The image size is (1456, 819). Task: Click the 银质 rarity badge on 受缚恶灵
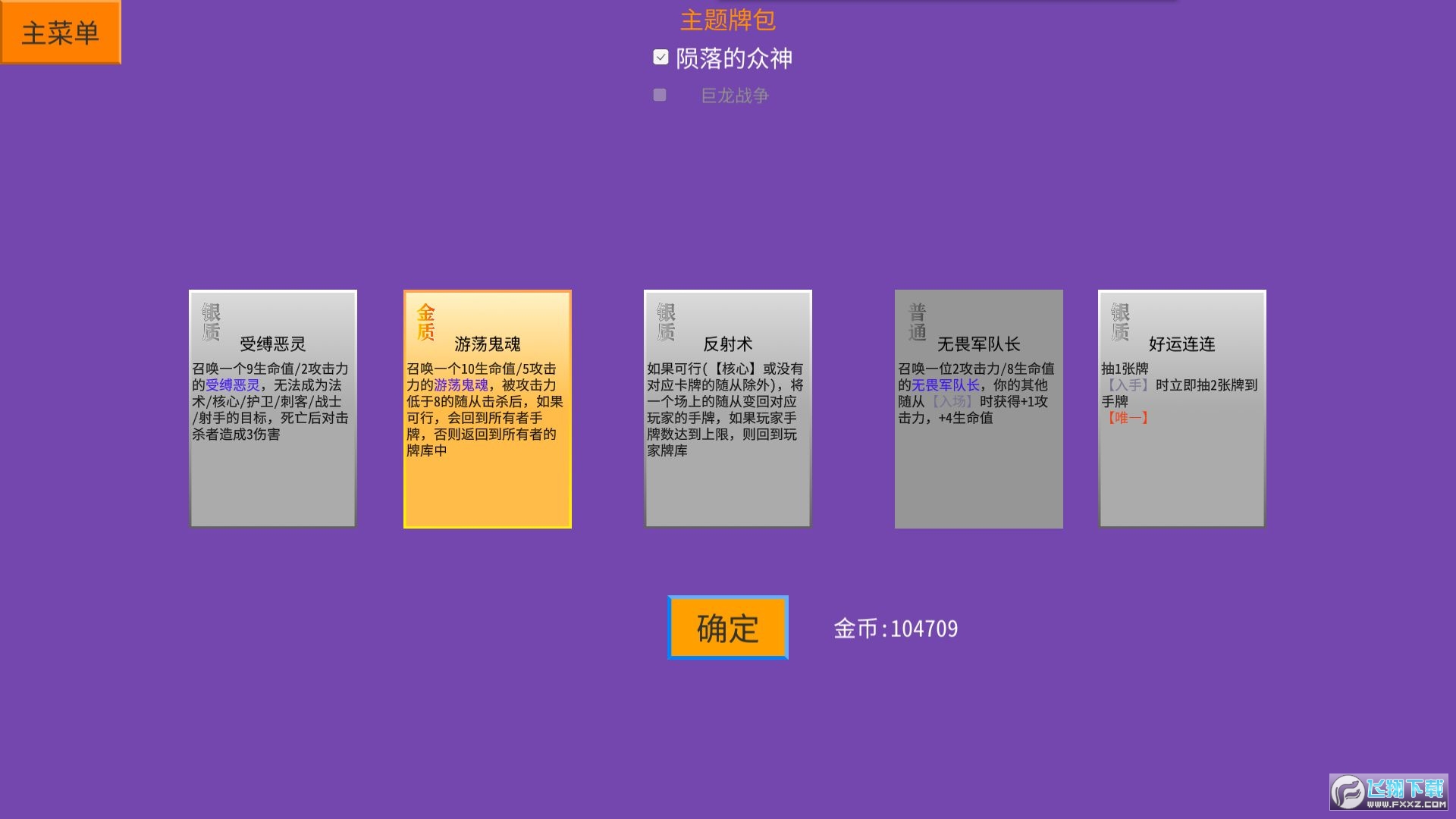(x=211, y=322)
